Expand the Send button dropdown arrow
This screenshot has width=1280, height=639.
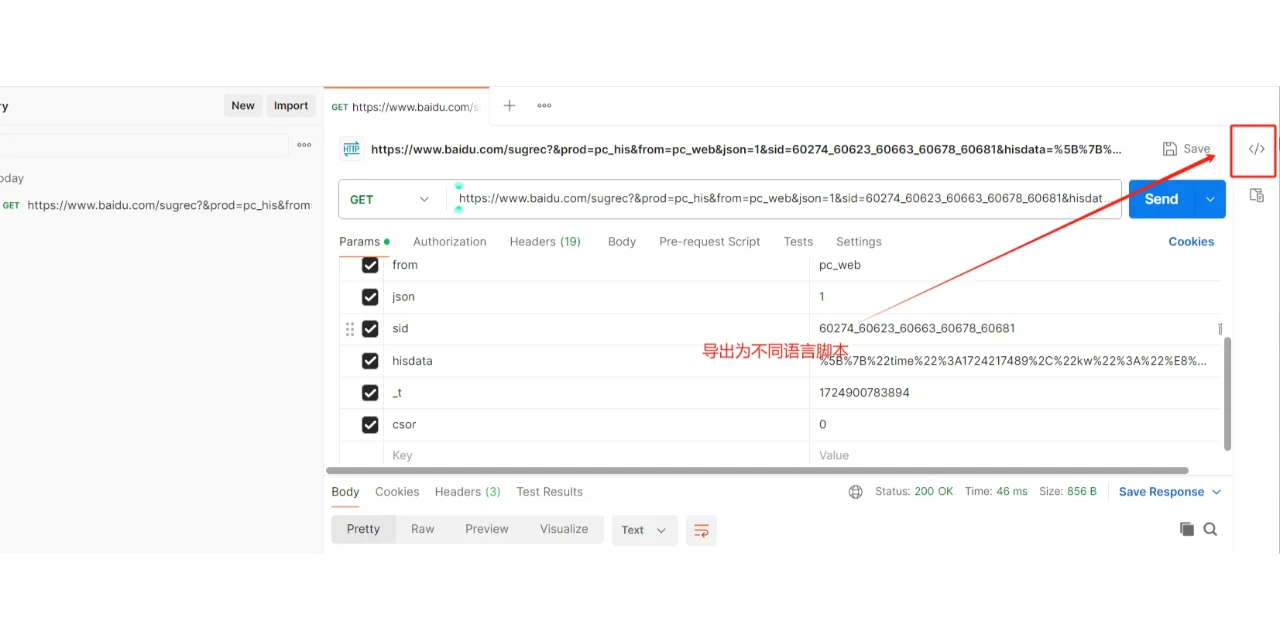[x=1208, y=199]
